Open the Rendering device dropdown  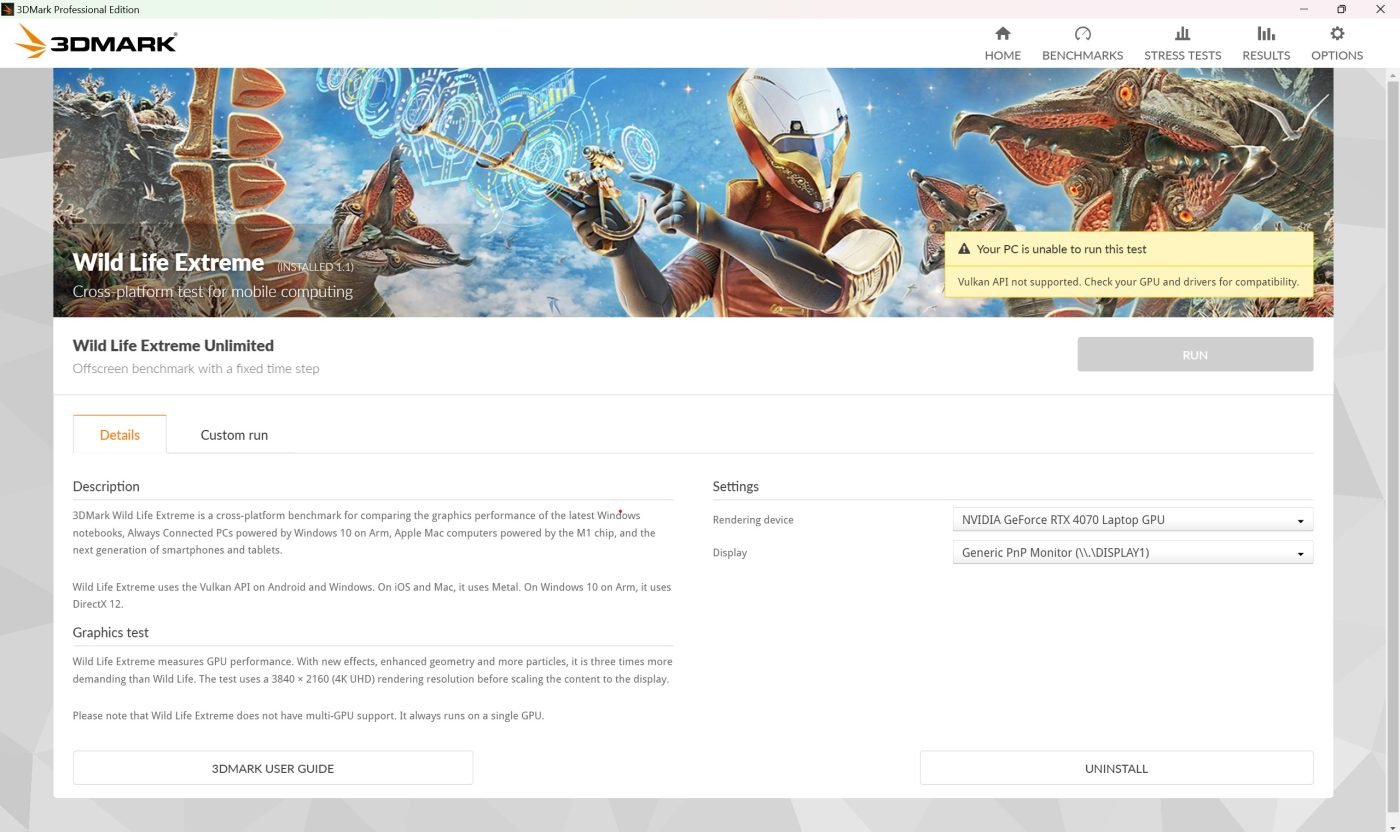point(1132,520)
